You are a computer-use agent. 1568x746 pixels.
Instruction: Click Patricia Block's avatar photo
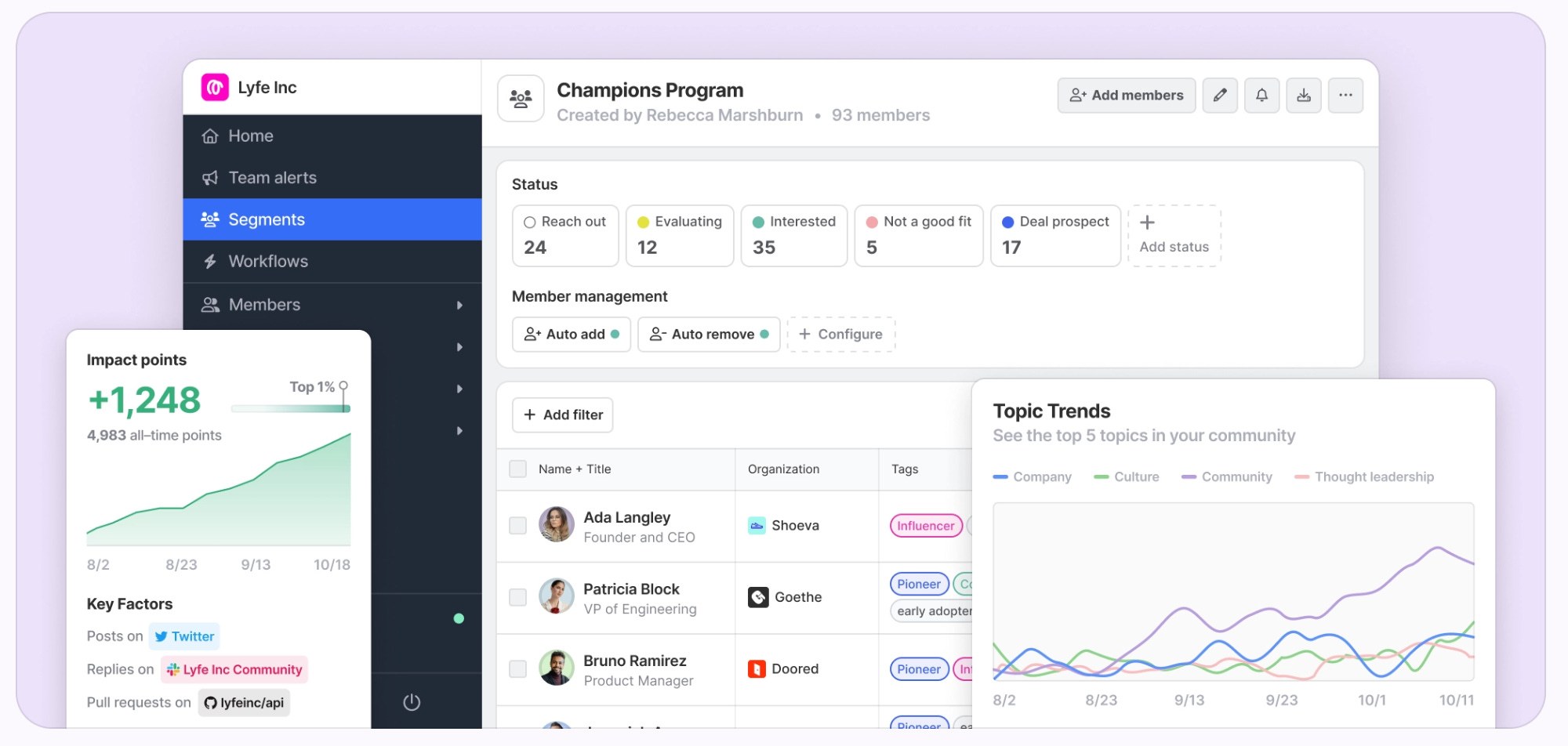557,596
